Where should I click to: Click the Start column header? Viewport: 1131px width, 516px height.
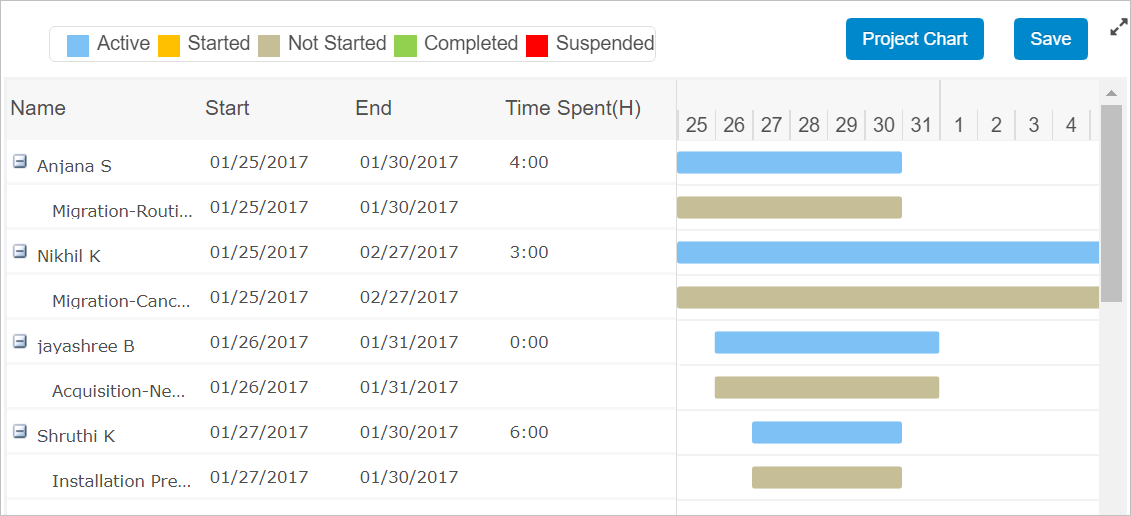[227, 108]
